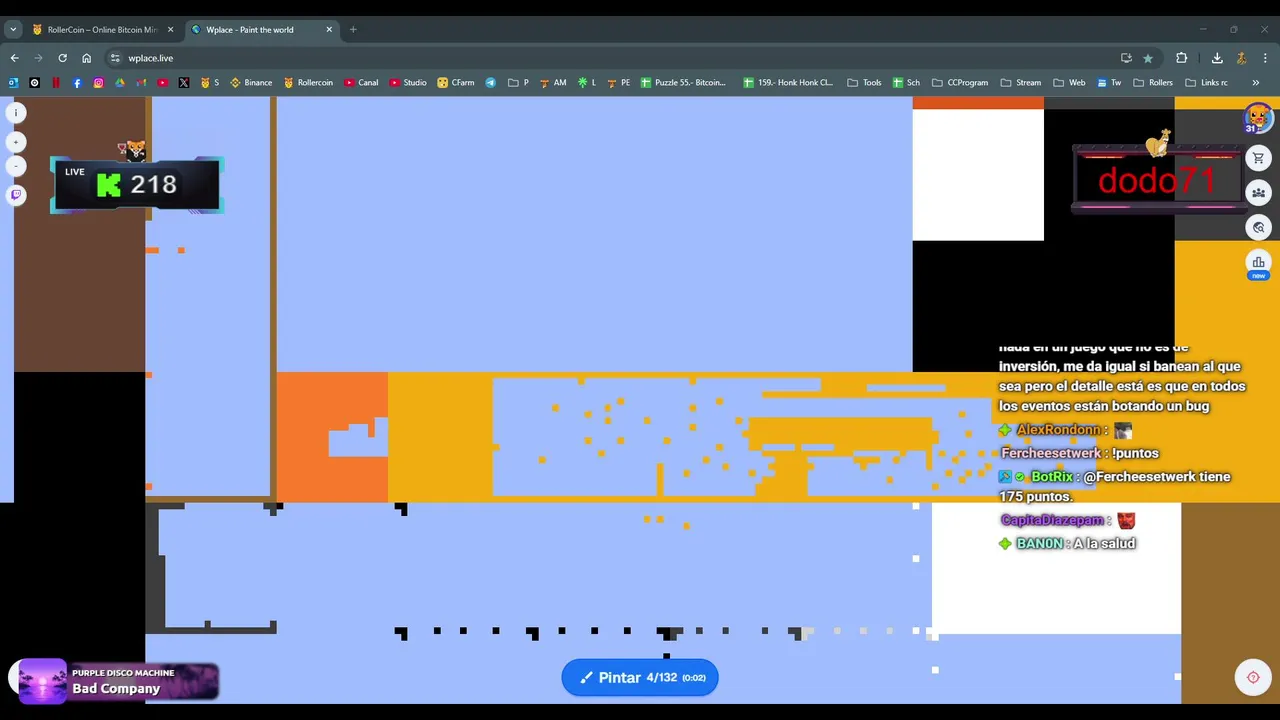The height and width of the screenshot is (720, 1280).
Task: Open the alliance people icon
Action: point(1258,193)
